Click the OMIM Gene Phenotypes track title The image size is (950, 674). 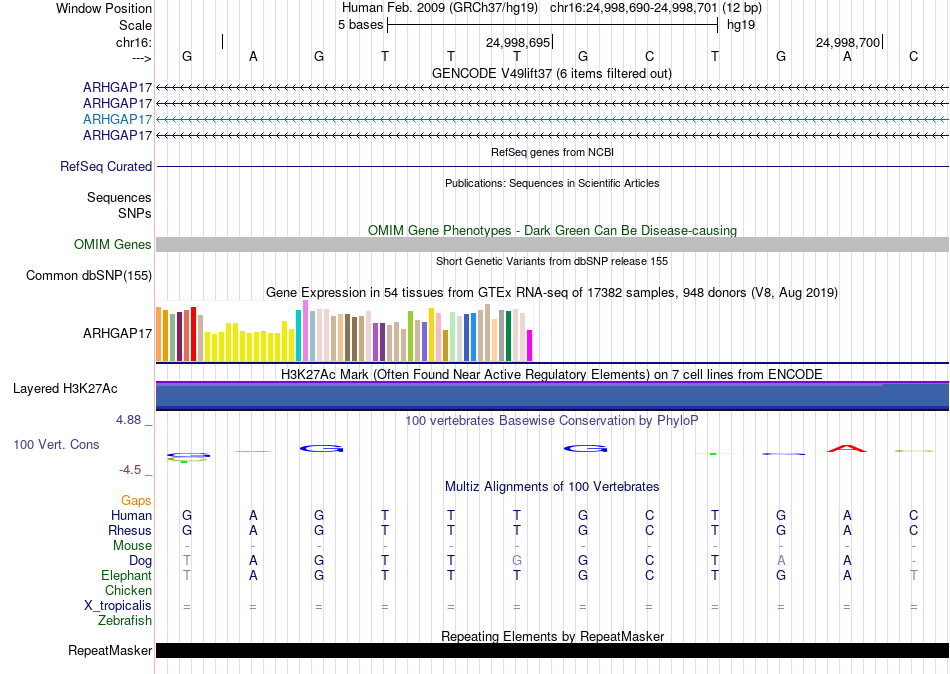[553, 230]
